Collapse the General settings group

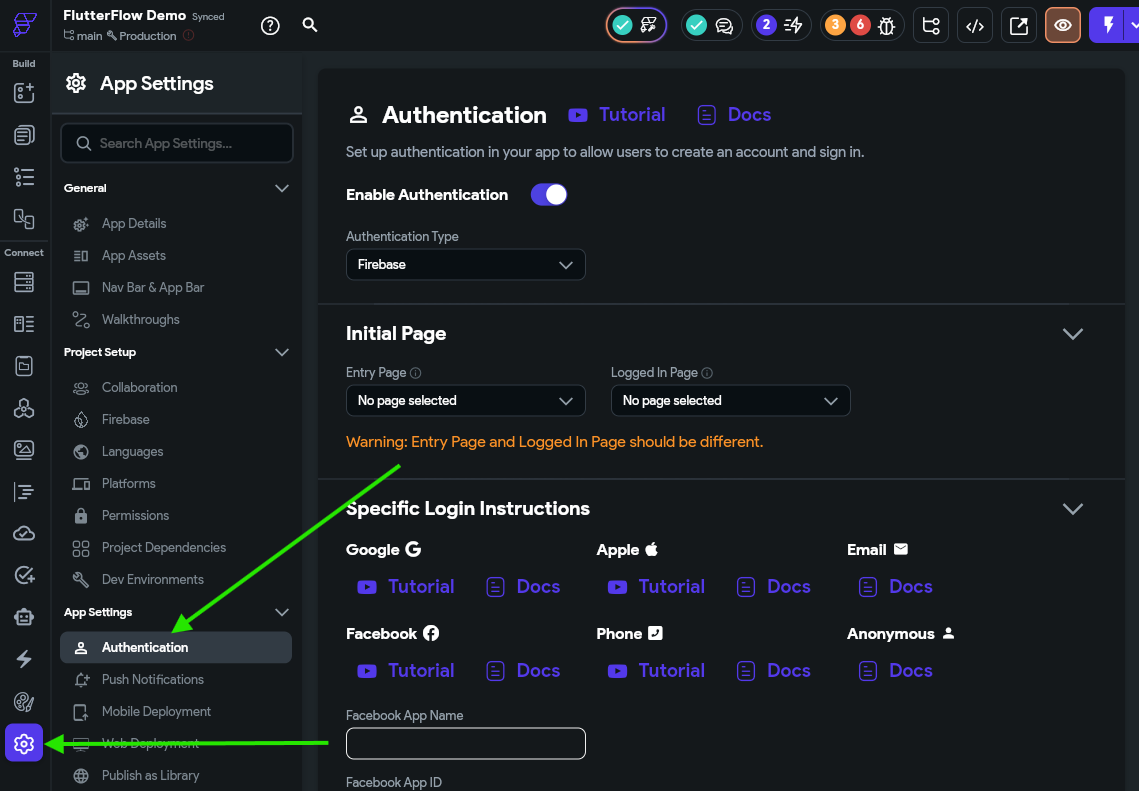coord(282,188)
